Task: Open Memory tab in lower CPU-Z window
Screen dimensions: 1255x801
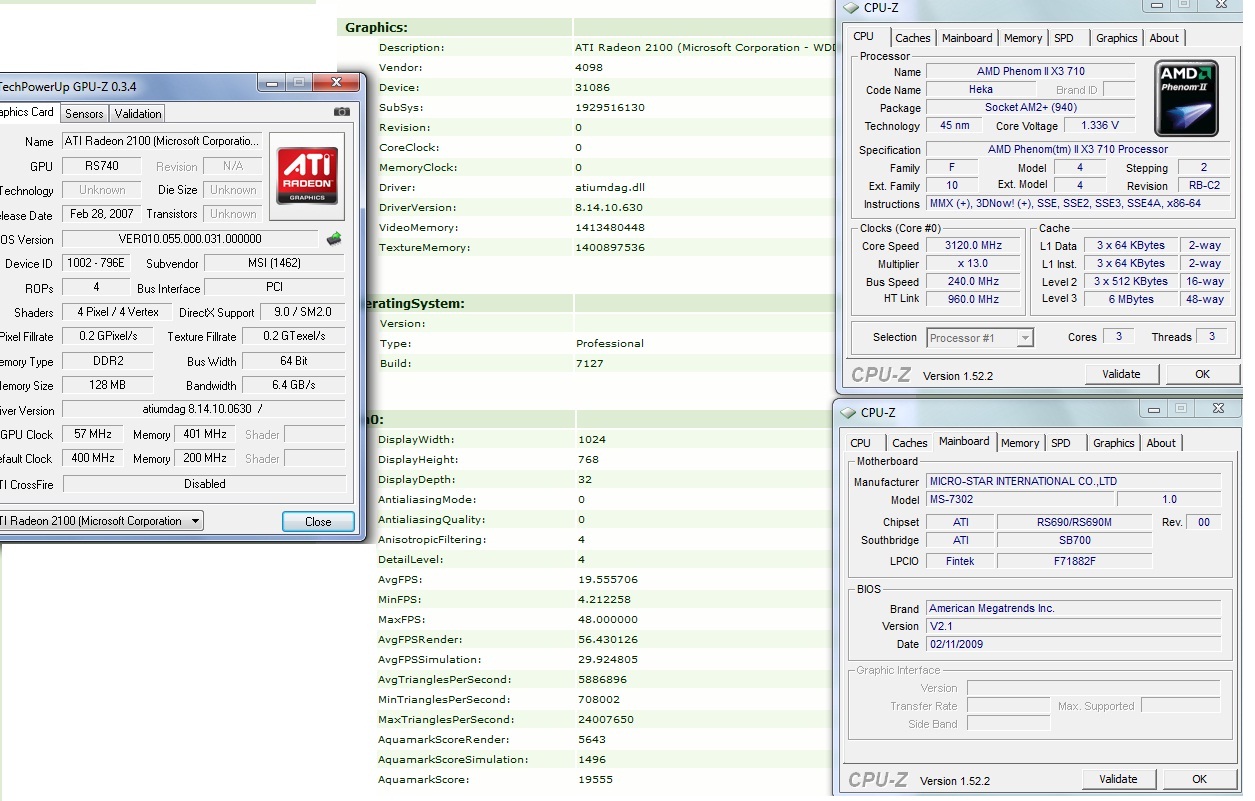Action: [x=1020, y=443]
